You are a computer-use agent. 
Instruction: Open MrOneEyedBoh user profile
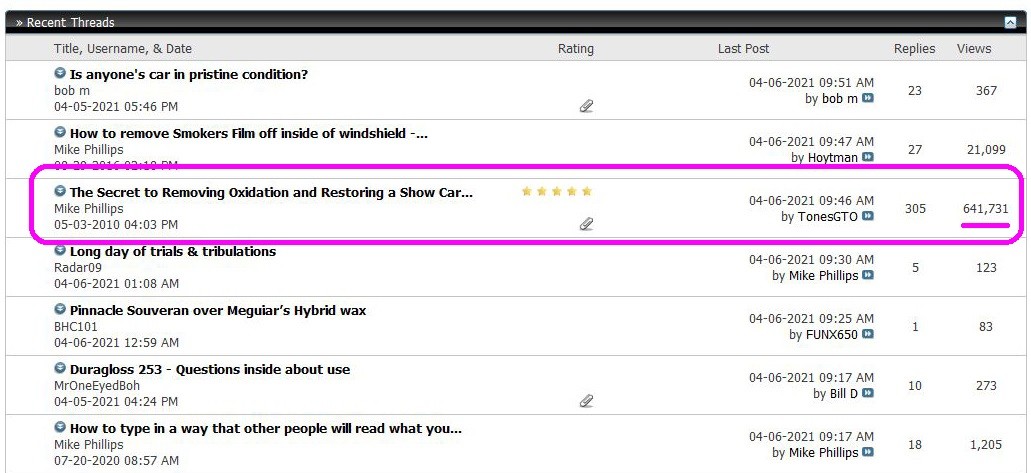[97, 386]
